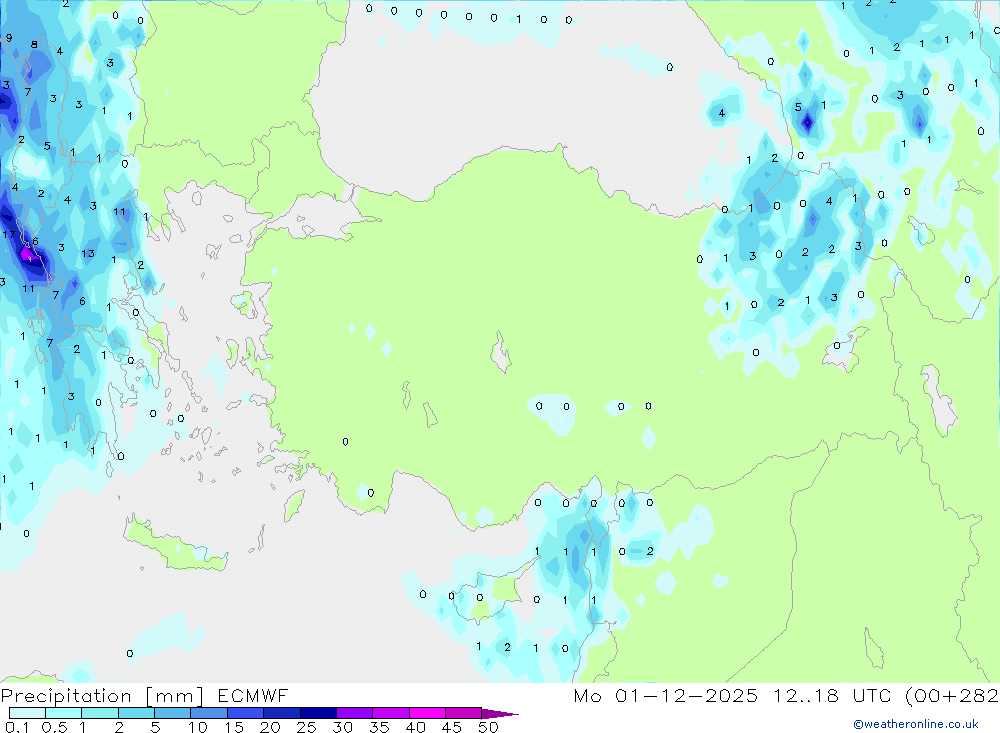1000x733 pixels.
Task: Click the '0.5' legend scale label
Action: pos(54,727)
